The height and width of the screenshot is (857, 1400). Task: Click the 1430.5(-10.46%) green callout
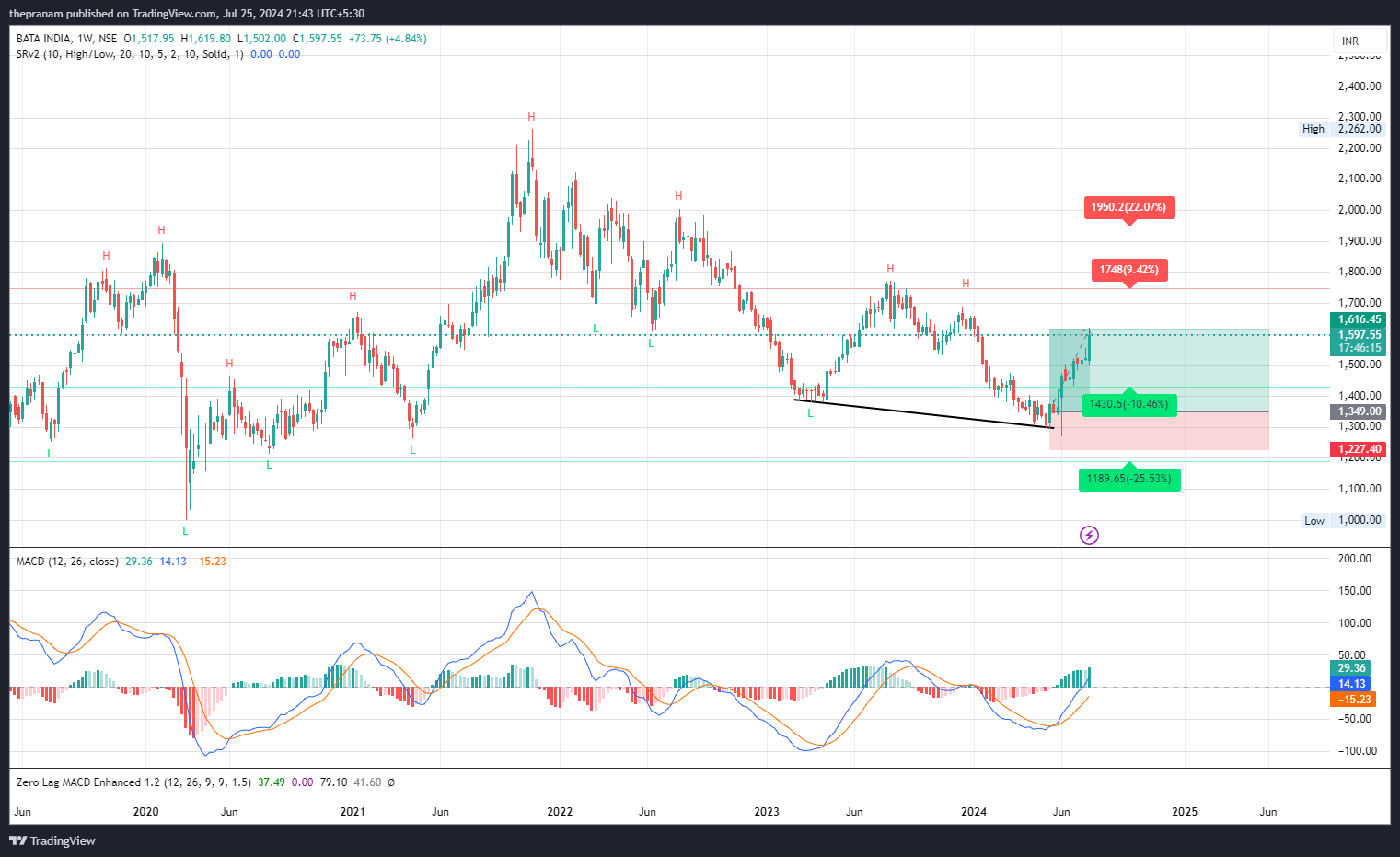[x=1128, y=404]
